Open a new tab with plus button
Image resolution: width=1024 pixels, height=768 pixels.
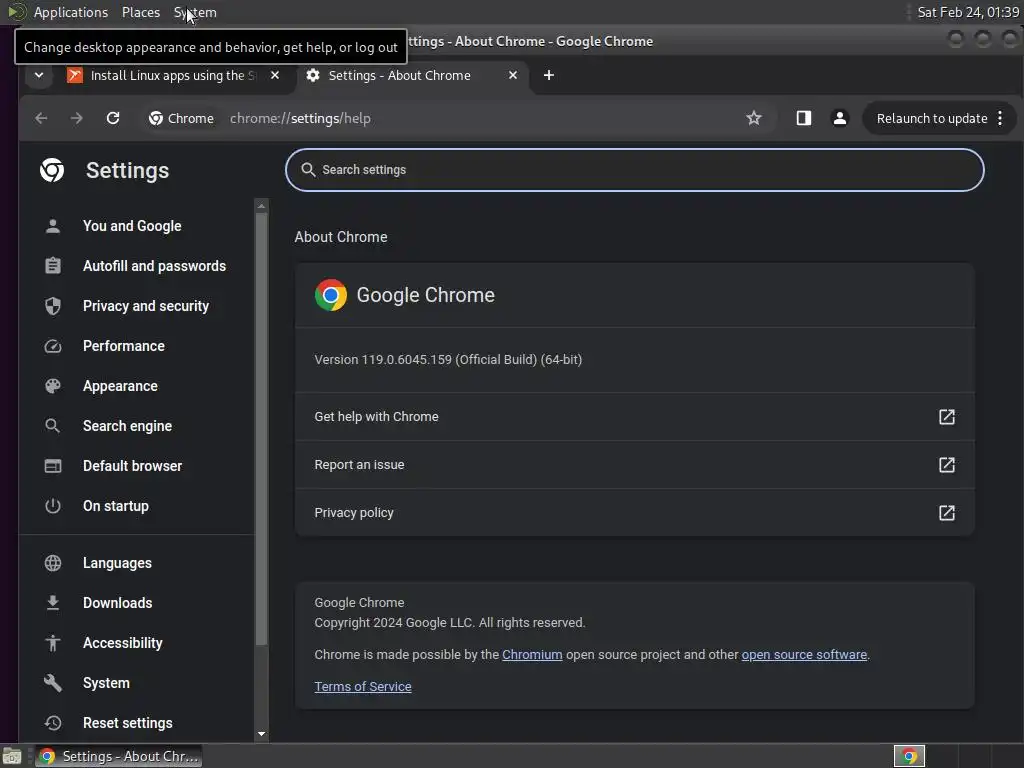pos(549,75)
